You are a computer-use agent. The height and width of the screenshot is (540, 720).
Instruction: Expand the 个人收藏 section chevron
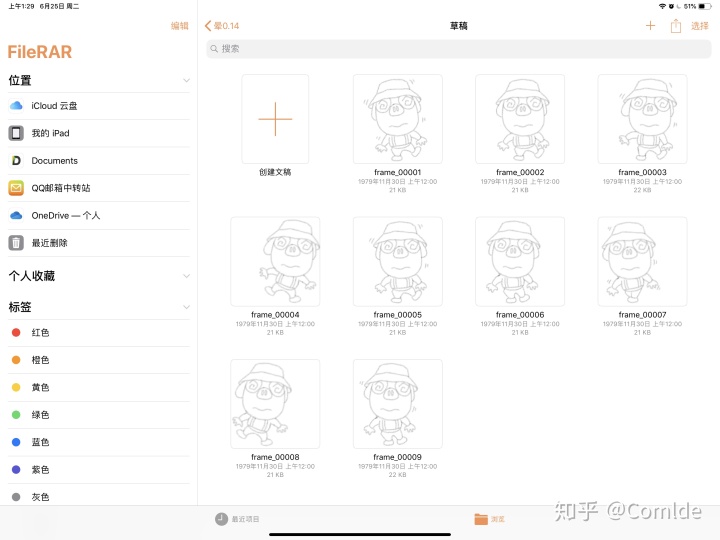tap(186, 276)
